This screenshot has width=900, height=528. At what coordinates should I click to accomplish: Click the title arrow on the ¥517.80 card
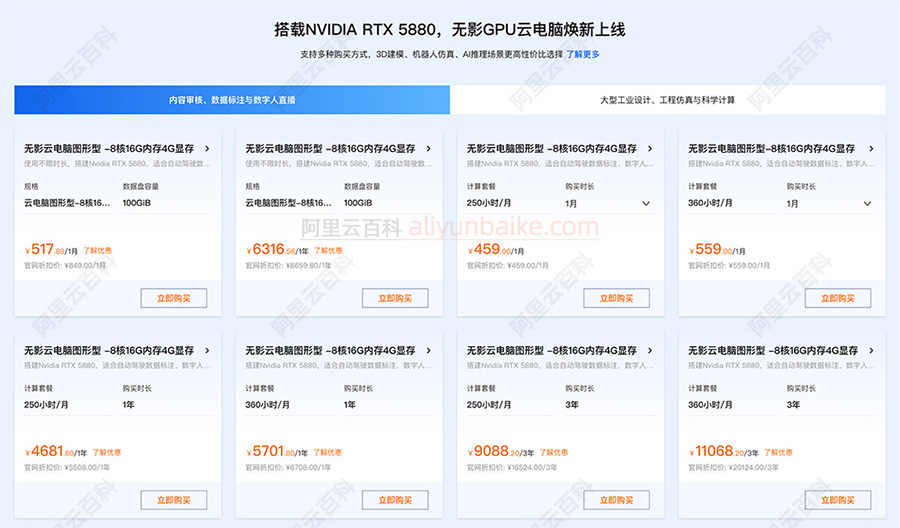pos(207,149)
